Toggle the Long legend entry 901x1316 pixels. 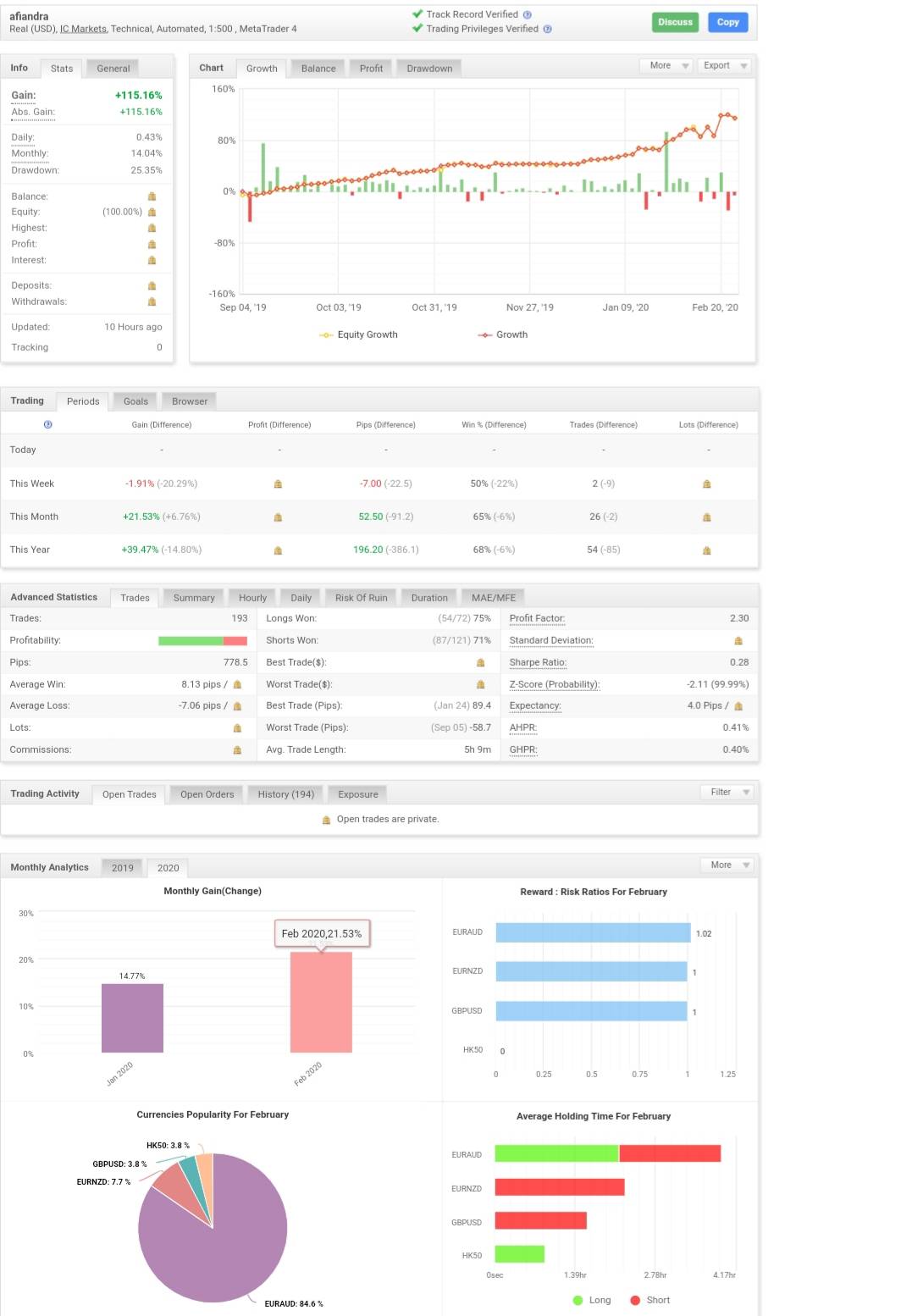pyautogui.click(x=592, y=1300)
